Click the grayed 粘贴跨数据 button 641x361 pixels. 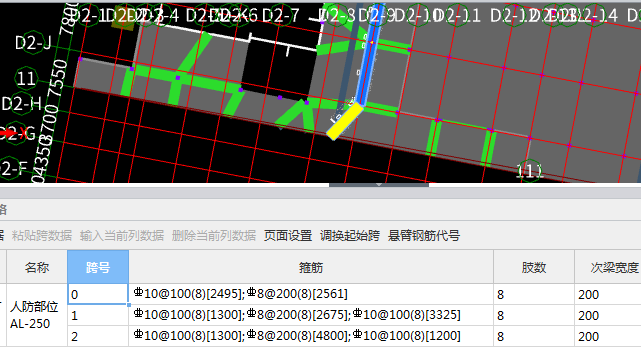point(42,235)
